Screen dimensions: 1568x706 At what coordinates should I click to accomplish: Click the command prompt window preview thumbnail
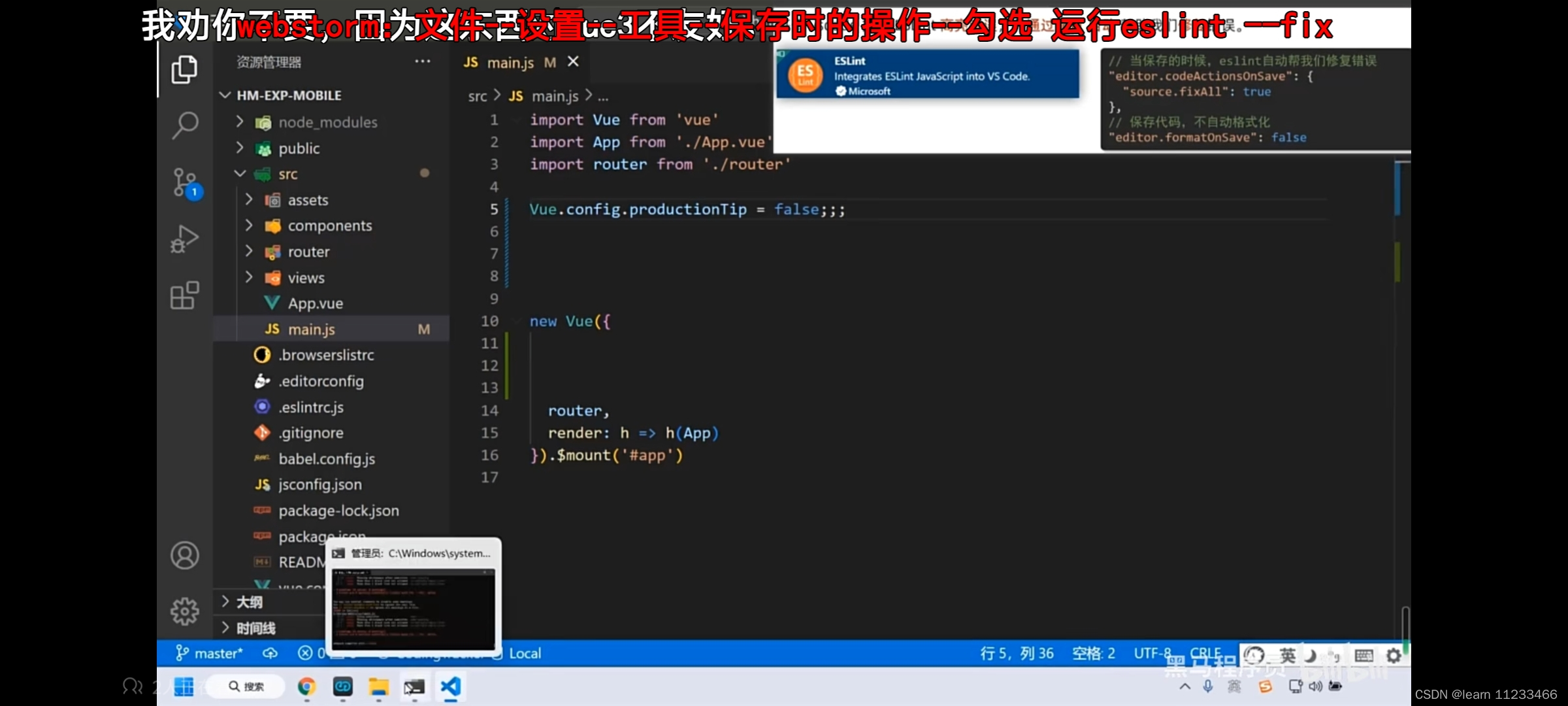click(414, 608)
